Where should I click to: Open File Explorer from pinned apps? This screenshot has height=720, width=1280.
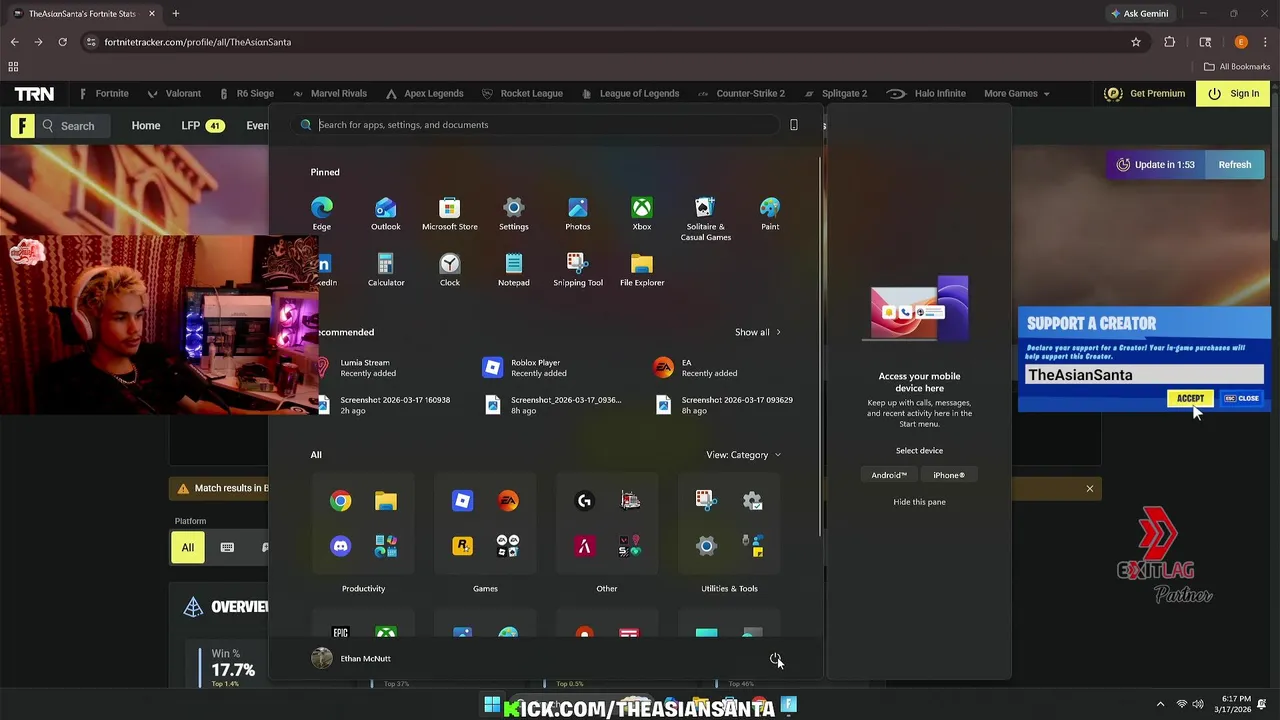[x=641, y=270]
